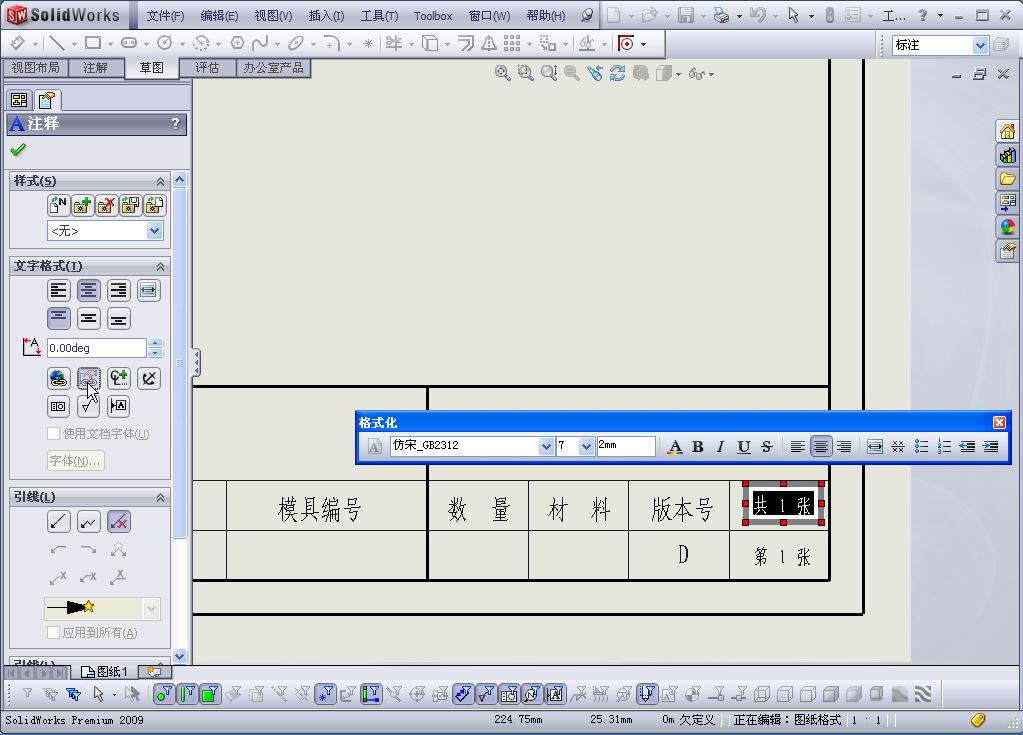Toggle Underline in the 格式化 toolbar

tap(744, 447)
